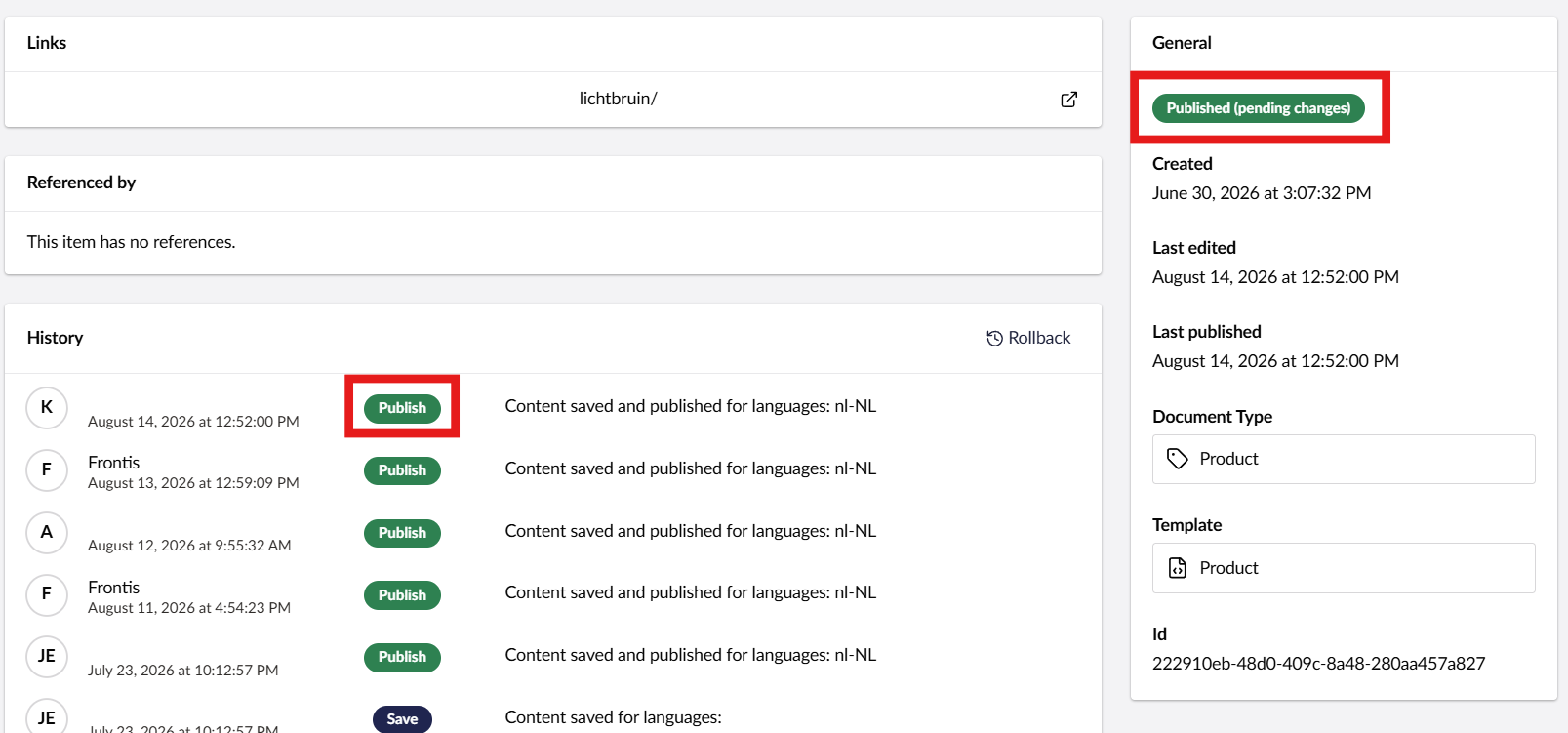This screenshot has height=733, width=1568.
Task: Click the Published (pending changes) badge
Action: pos(1259,108)
